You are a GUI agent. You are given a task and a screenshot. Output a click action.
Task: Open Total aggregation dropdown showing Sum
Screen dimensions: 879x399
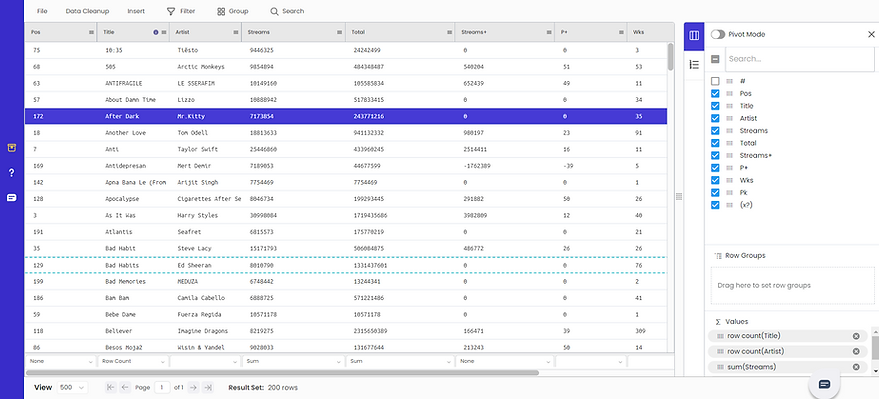400,361
